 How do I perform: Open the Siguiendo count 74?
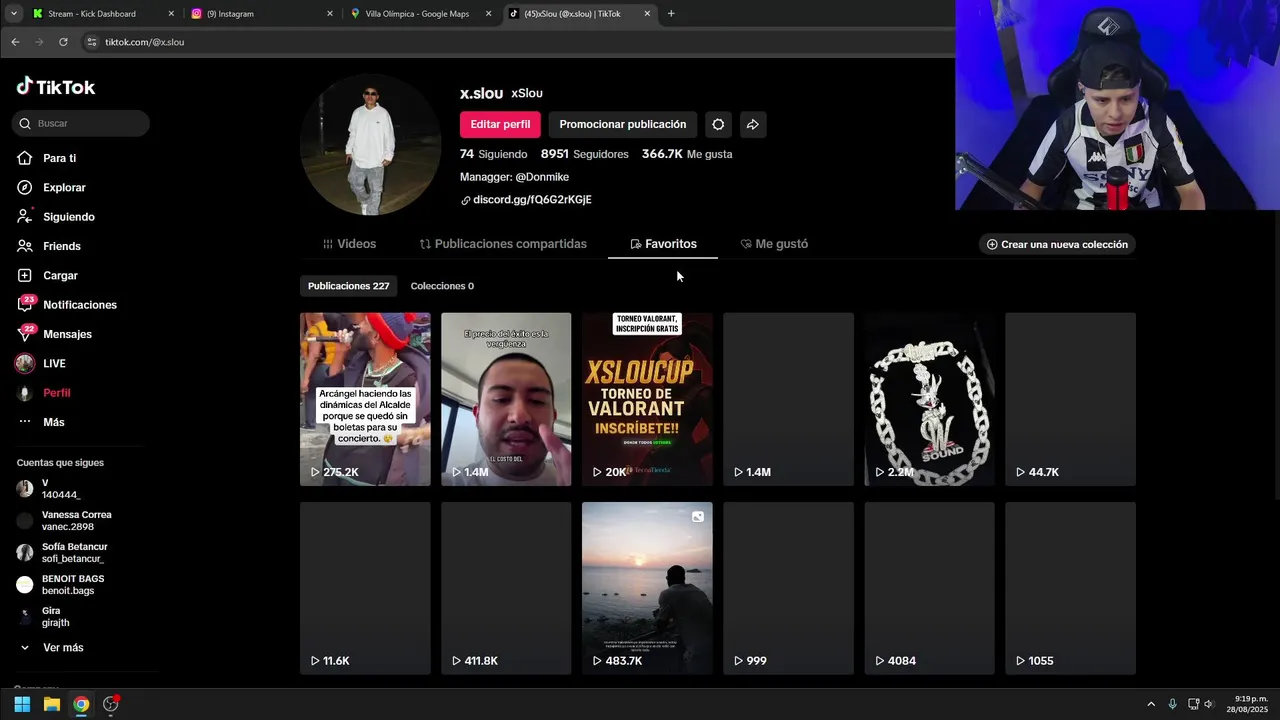coord(493,154)
